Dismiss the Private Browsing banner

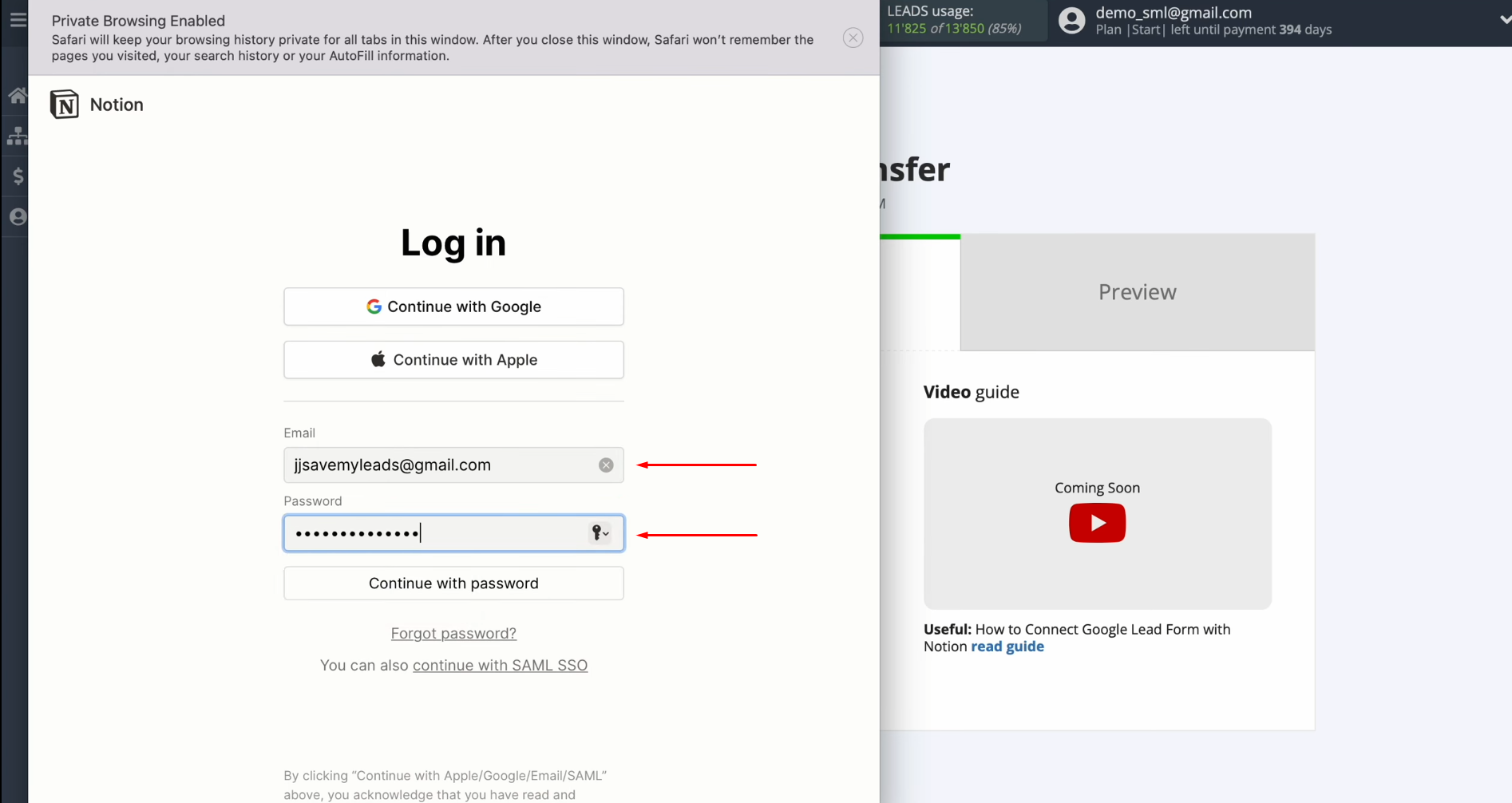click(x=853, y=38)
